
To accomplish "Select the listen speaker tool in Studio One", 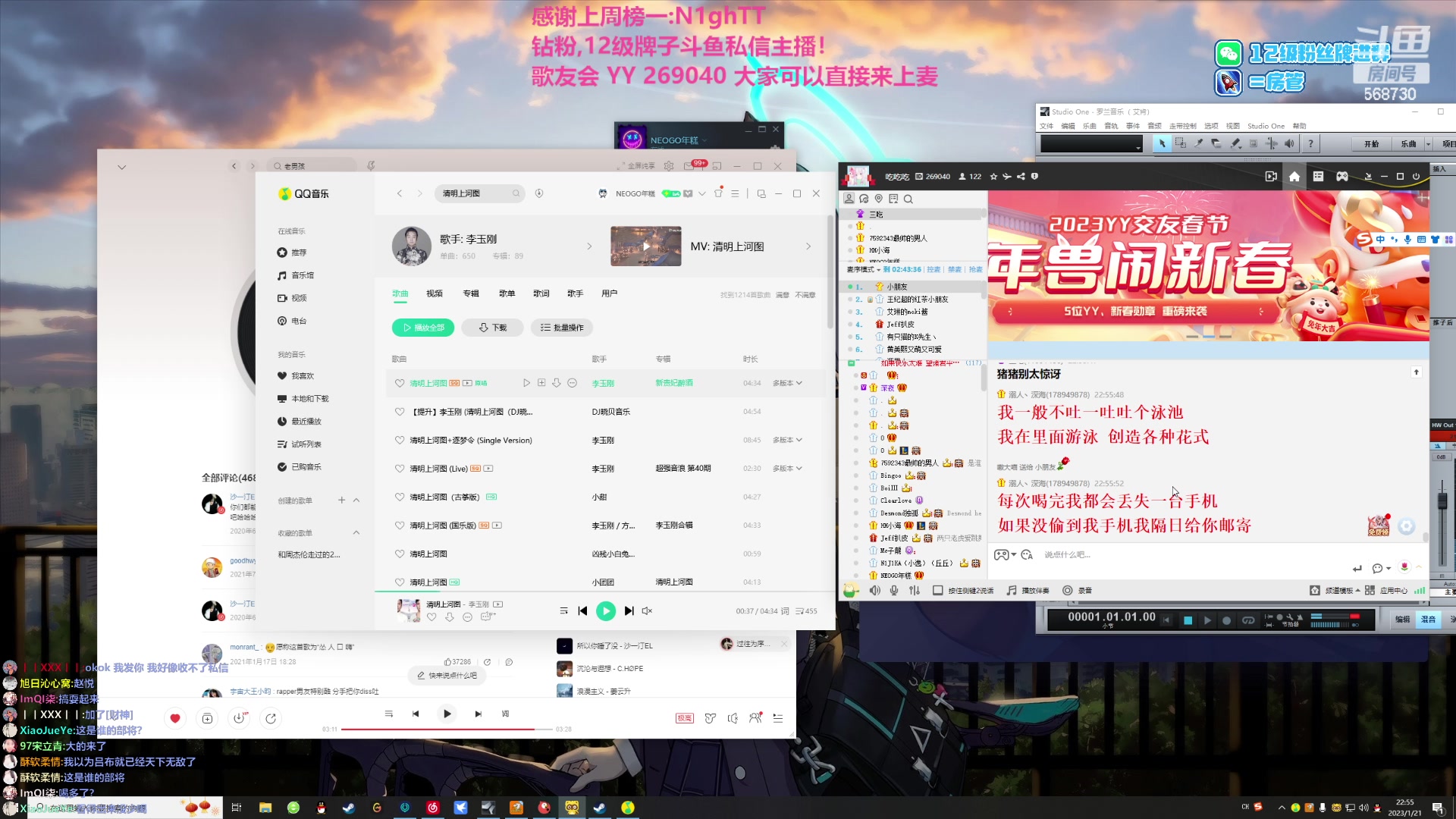I will pyautogui.click(x=1289, y=143).
